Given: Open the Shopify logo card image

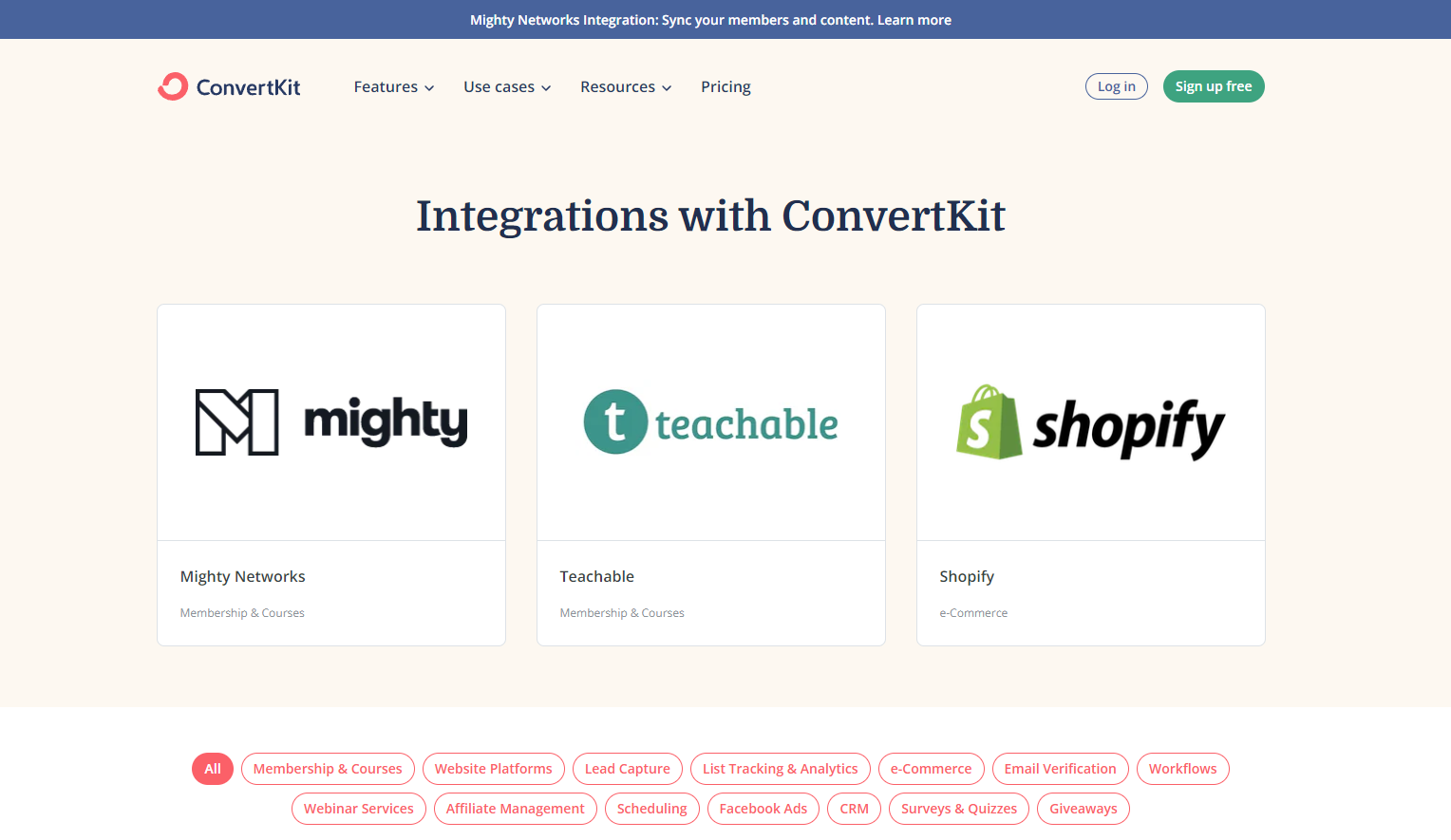Looking at the screenshot, I should 1091,422.
